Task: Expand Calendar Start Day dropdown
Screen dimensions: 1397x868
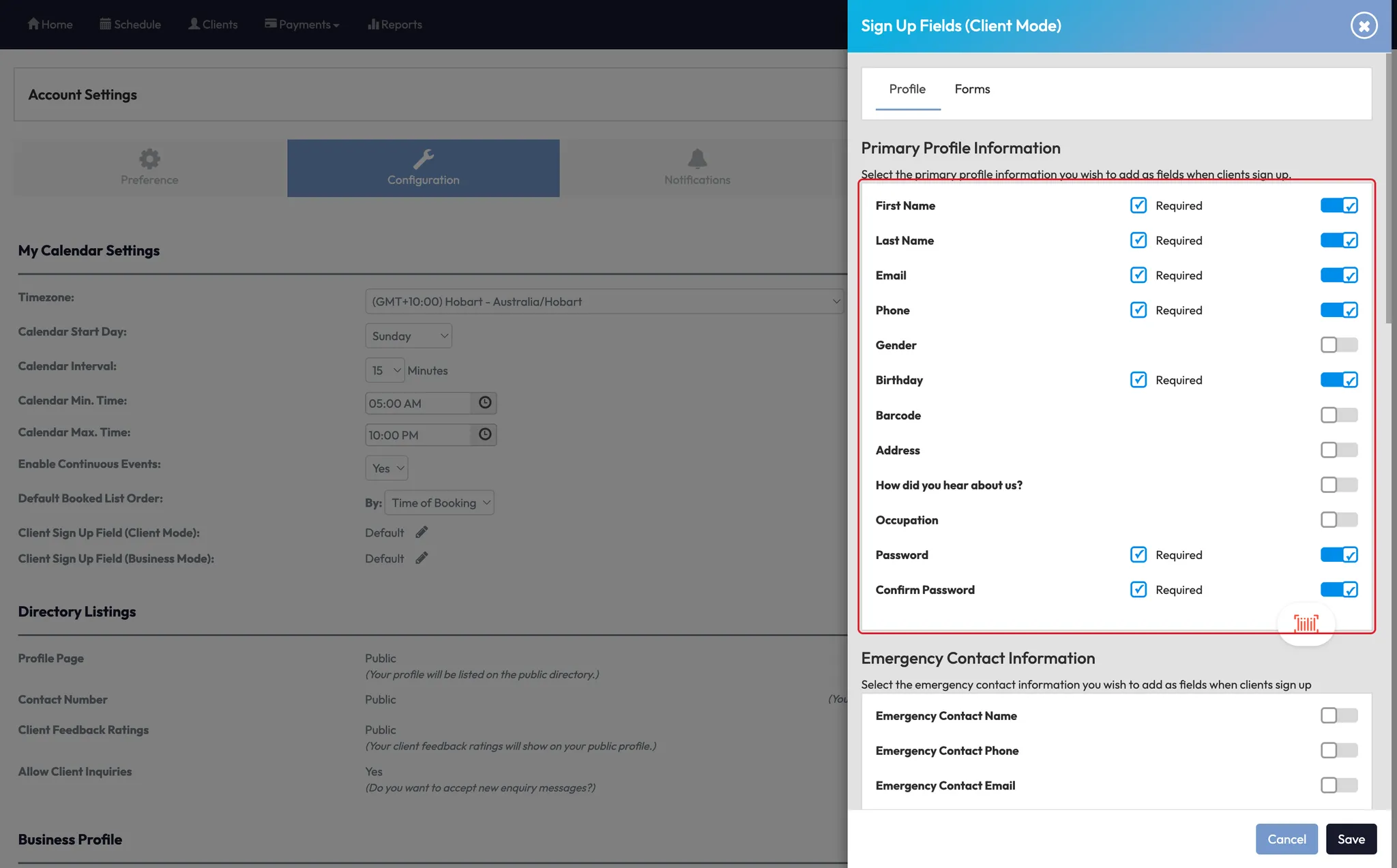Action: click(x=409, y=336)
